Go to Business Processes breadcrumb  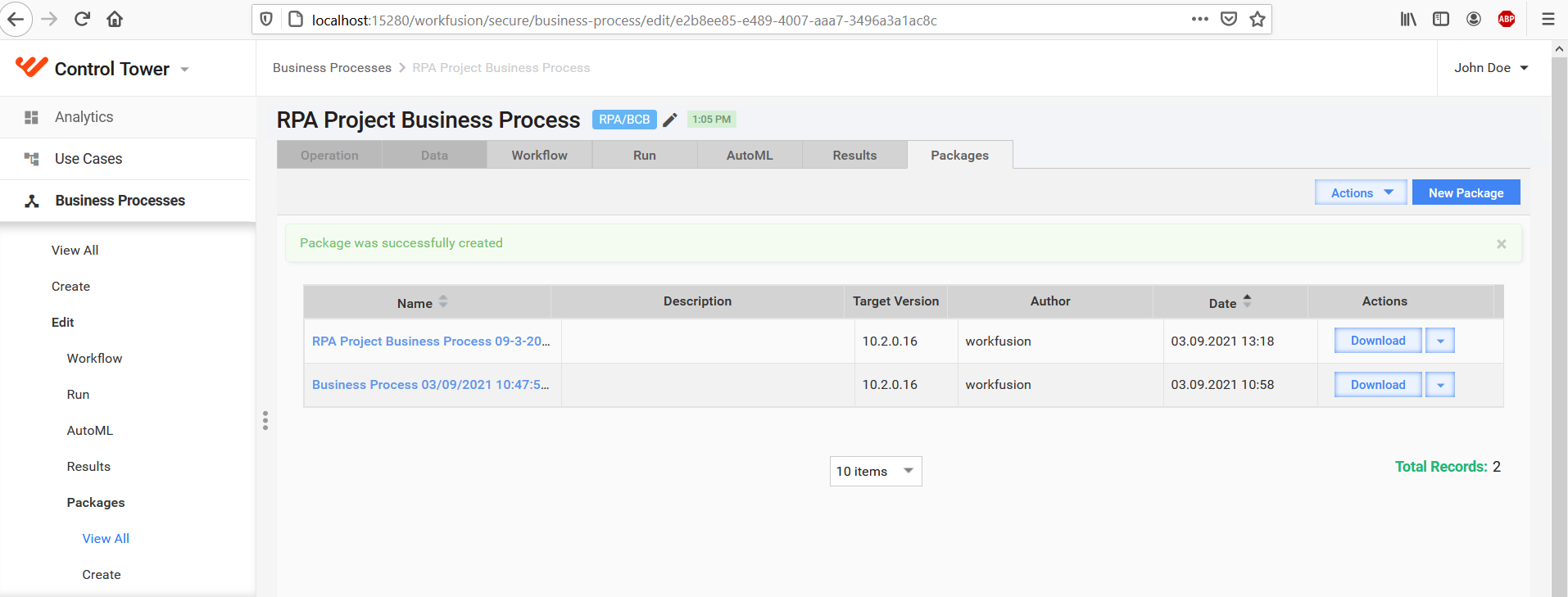click(x=332, y=68)
